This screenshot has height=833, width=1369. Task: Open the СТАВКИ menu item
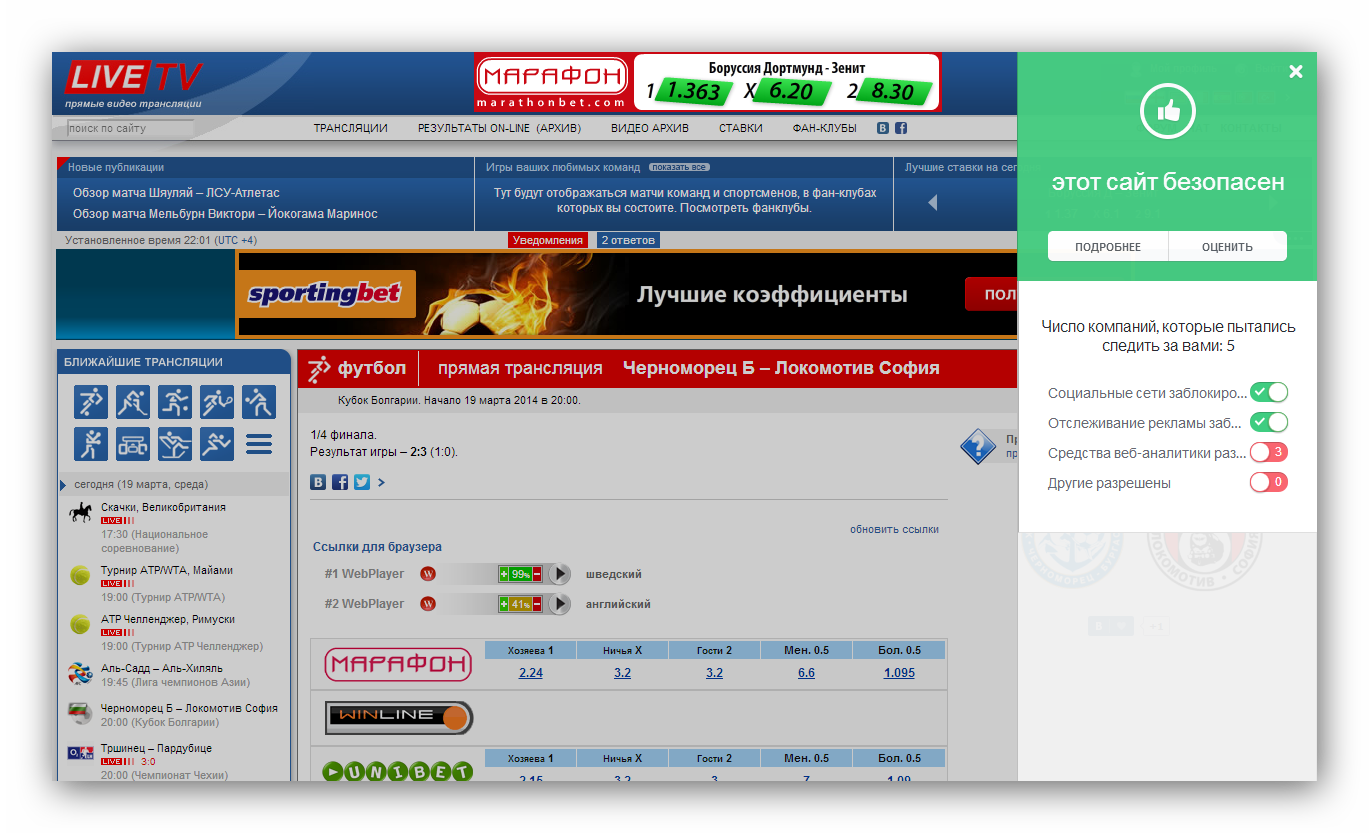pyautogui.click(x=740, y=128)
